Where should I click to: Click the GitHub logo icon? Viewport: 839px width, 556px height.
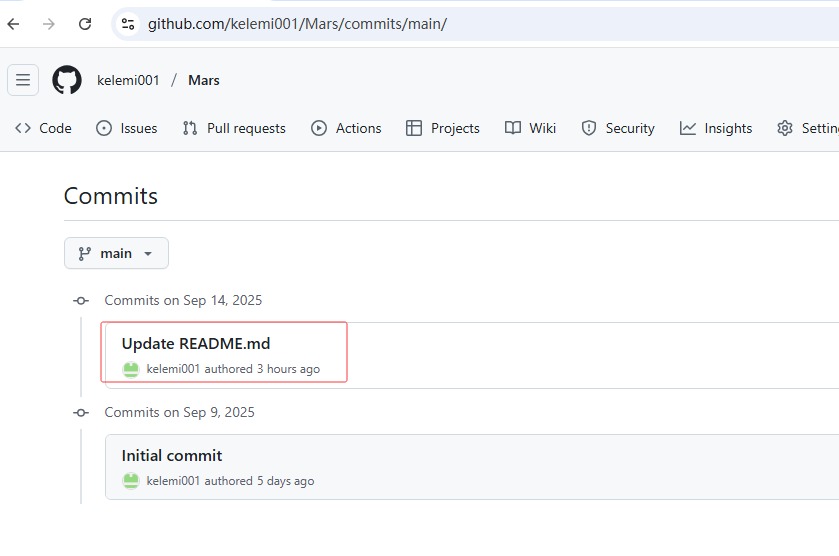click(67, 80)
